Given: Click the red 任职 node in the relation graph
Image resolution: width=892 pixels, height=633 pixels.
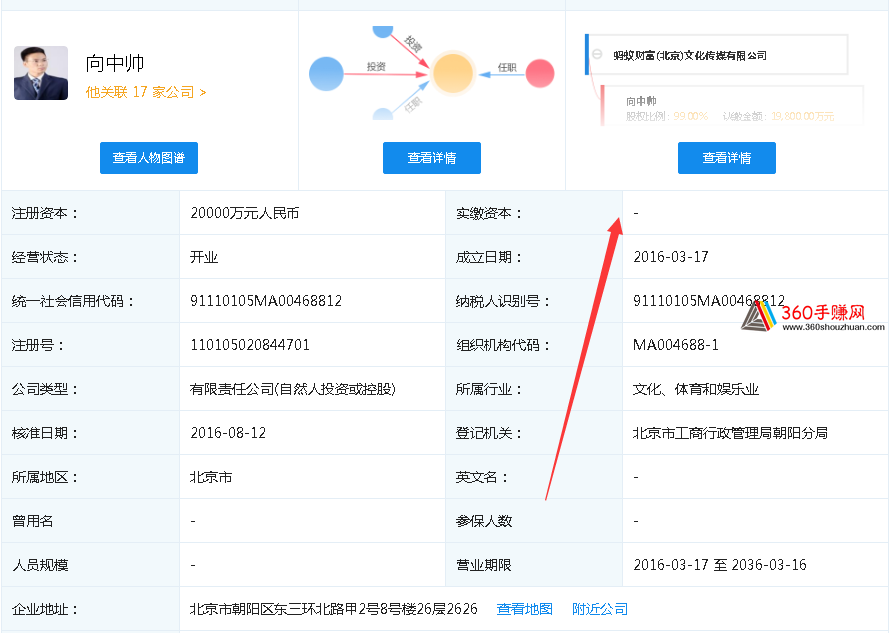Looking at the screenshot, I should pos(540,73).
